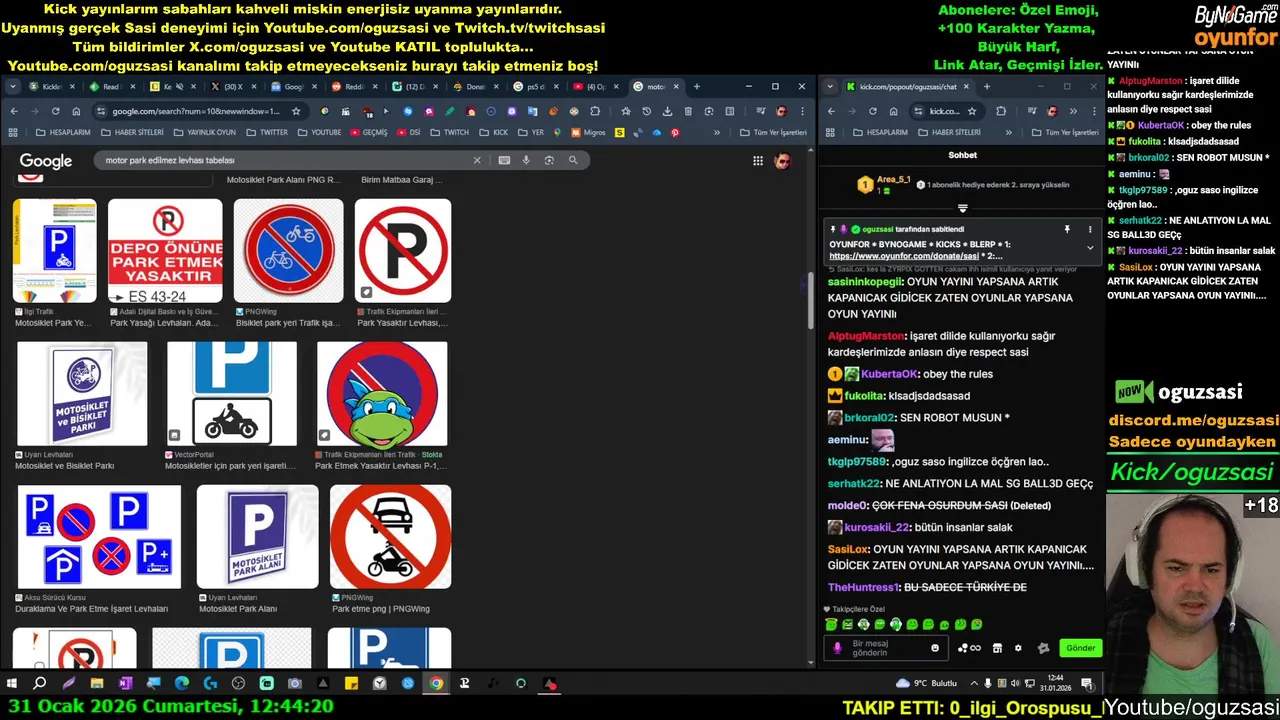Click the 9°C Bulutlu weather widget
Screen dimensions: 1280x720
[x=927, y=684]
